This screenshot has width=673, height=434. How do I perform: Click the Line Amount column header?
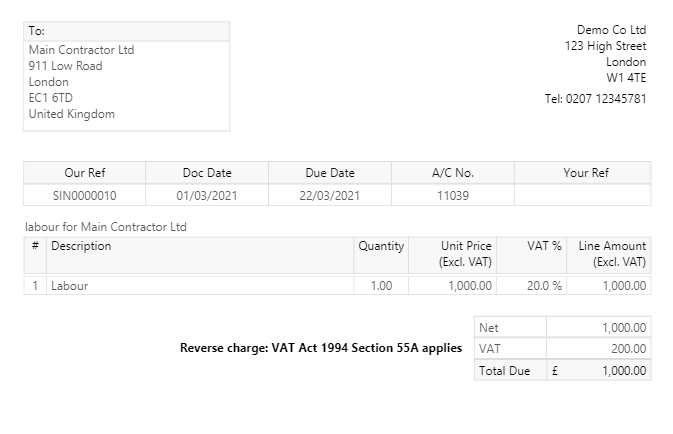click(611, 254)
